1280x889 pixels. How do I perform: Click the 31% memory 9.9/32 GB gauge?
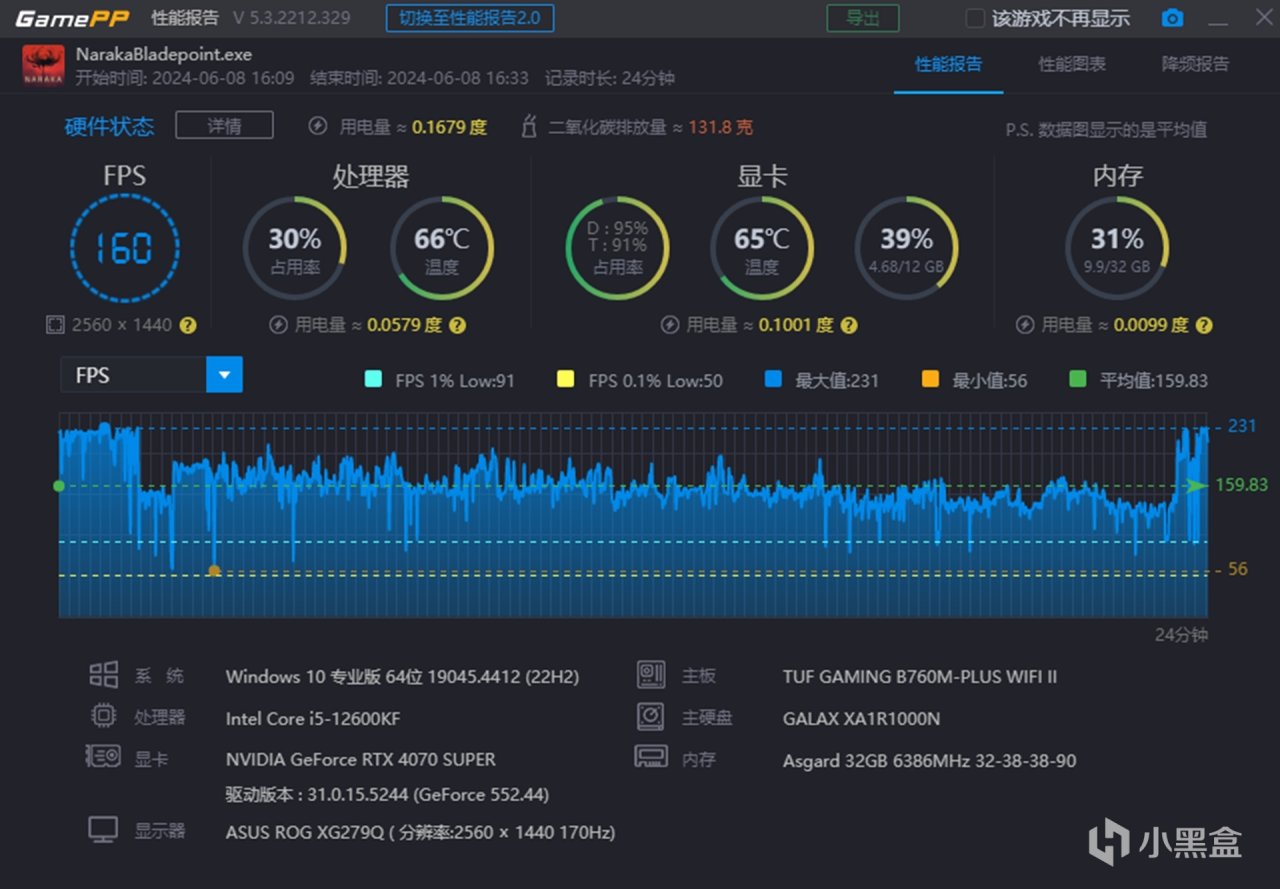1117,248
